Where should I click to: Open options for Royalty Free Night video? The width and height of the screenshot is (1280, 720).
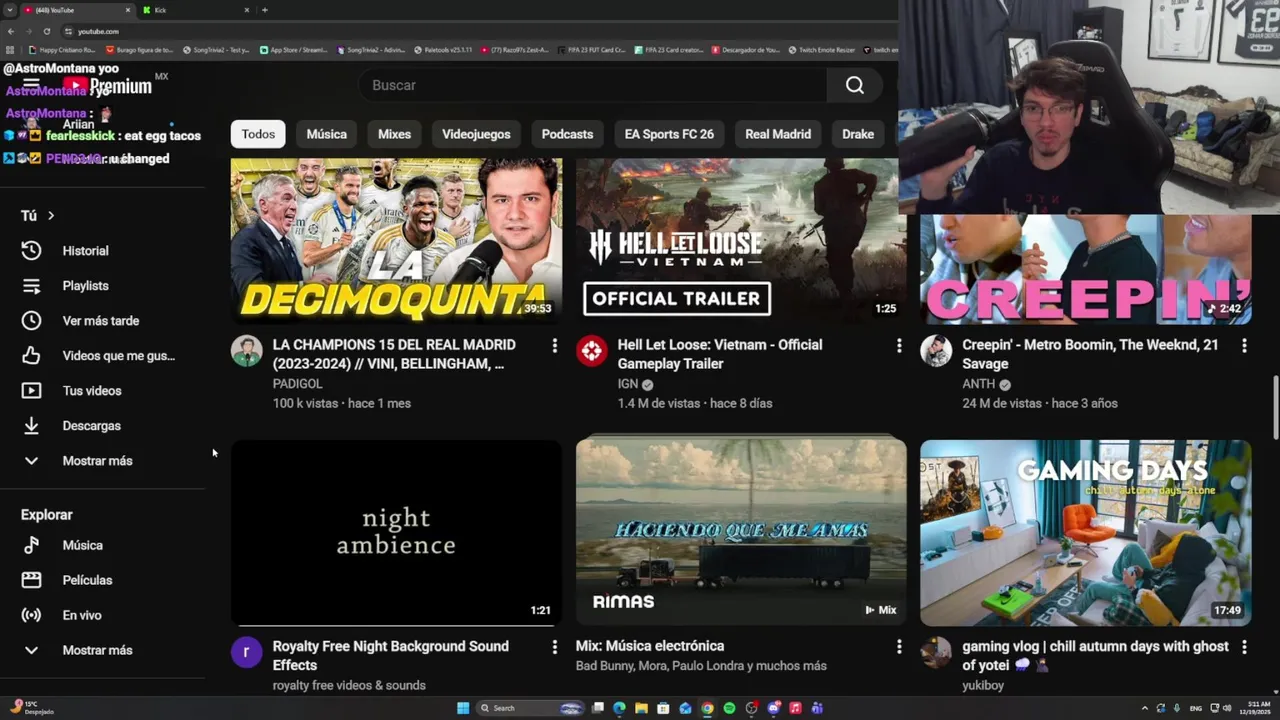tap(554, 647)
